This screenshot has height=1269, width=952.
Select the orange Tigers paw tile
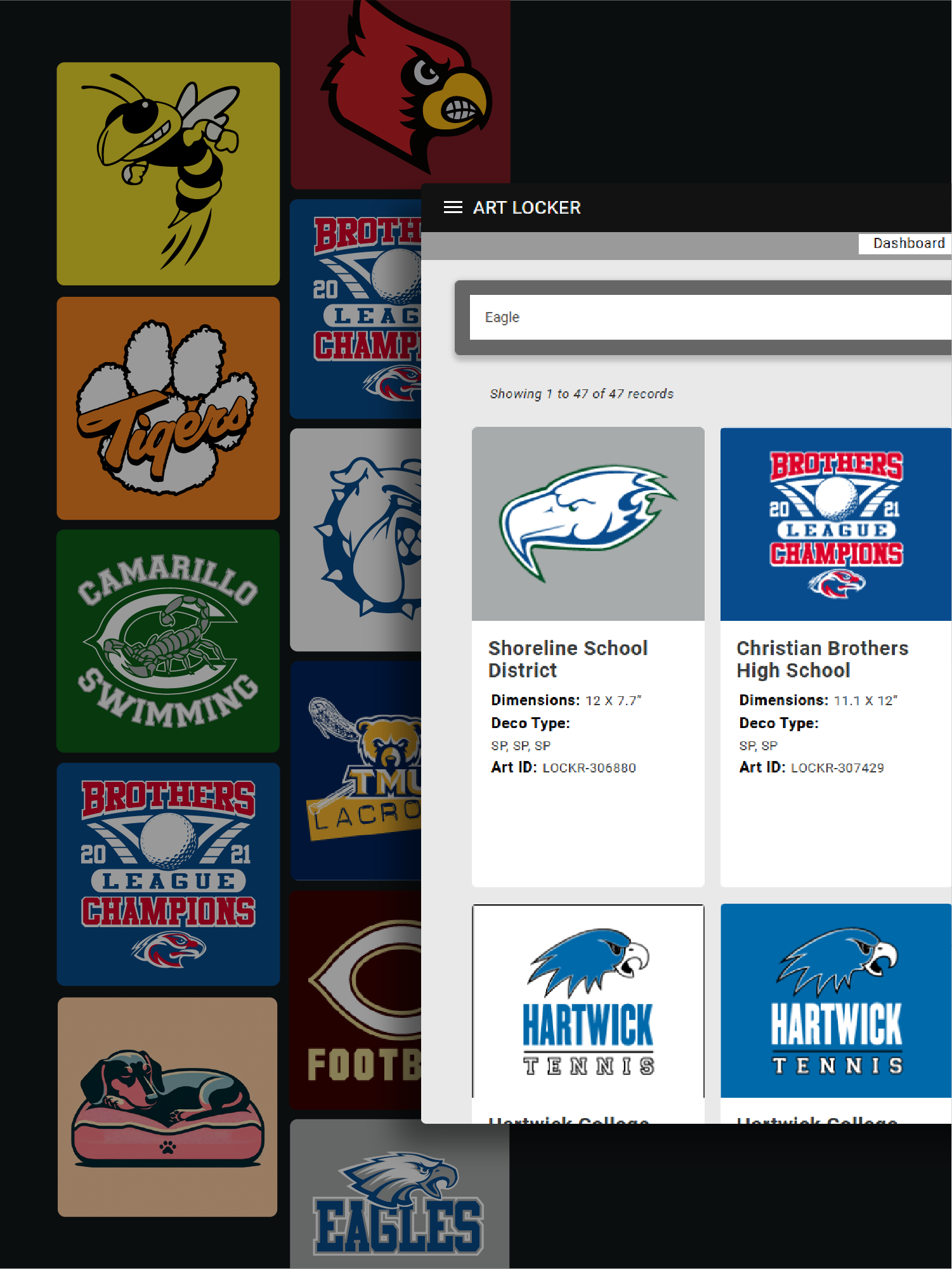coord(168,408)
